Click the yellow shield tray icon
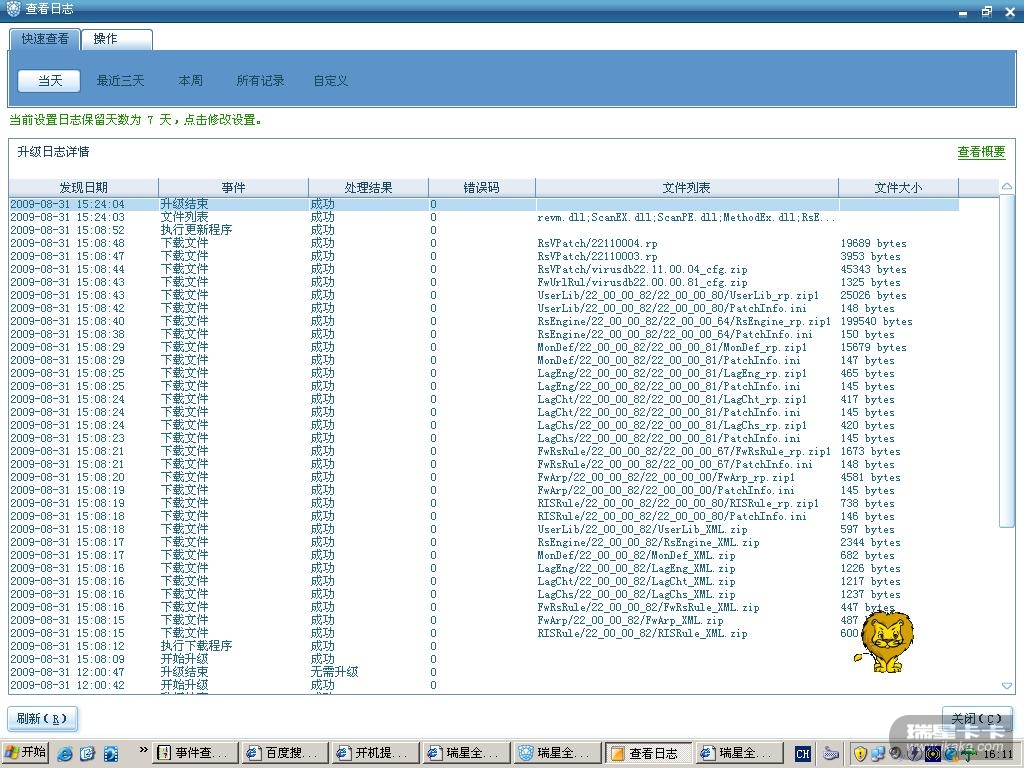 coord(859,753)
